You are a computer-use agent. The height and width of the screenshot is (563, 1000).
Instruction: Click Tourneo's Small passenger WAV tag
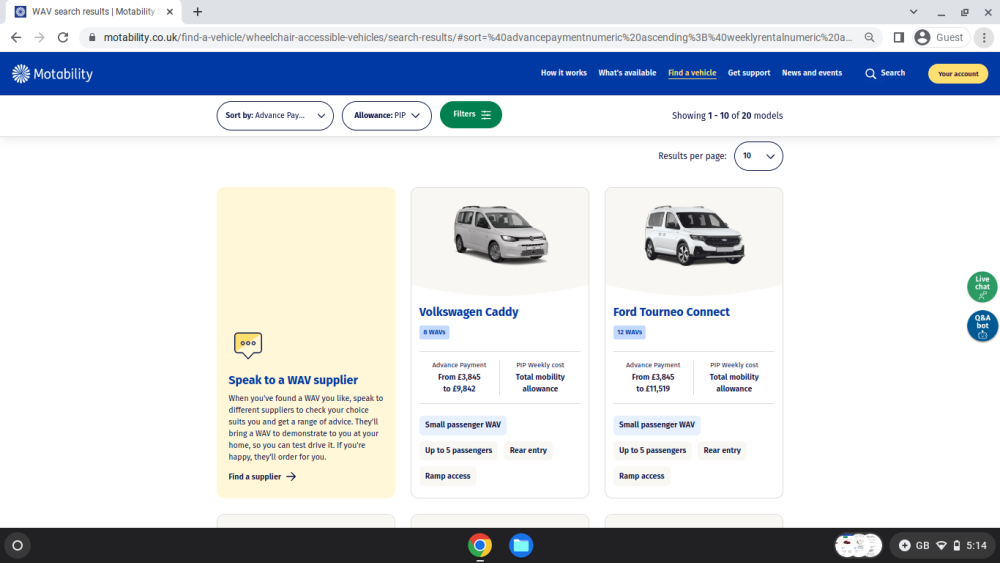[x=657, y=425]
